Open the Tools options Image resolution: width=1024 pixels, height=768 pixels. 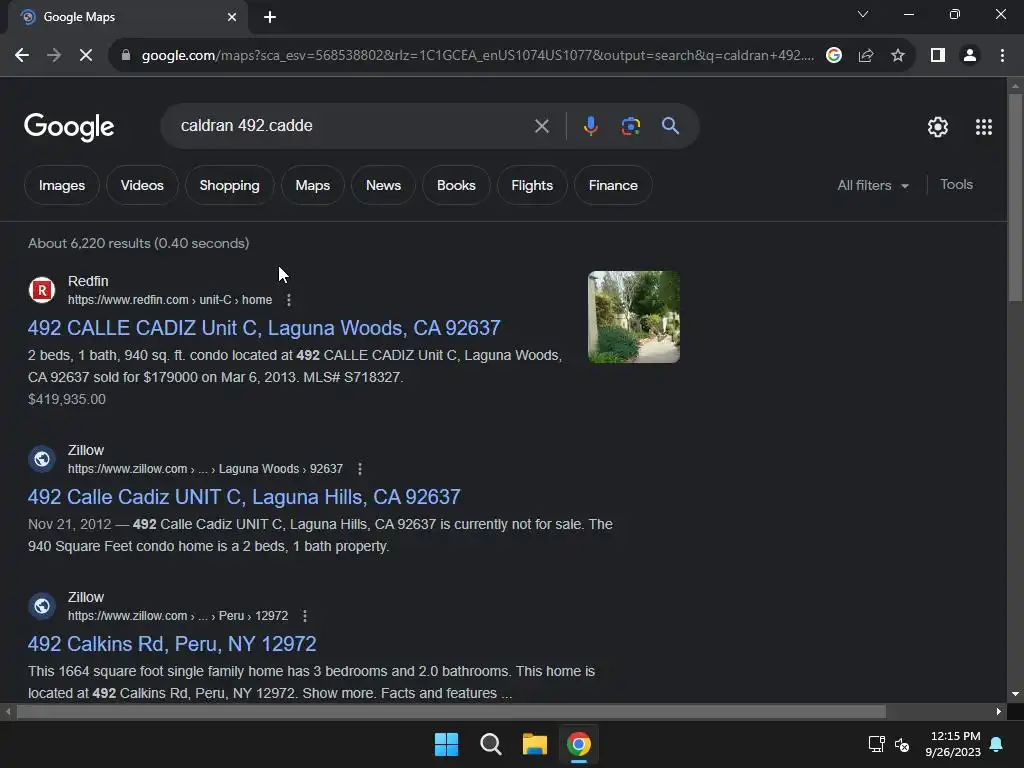click(956, 185)
